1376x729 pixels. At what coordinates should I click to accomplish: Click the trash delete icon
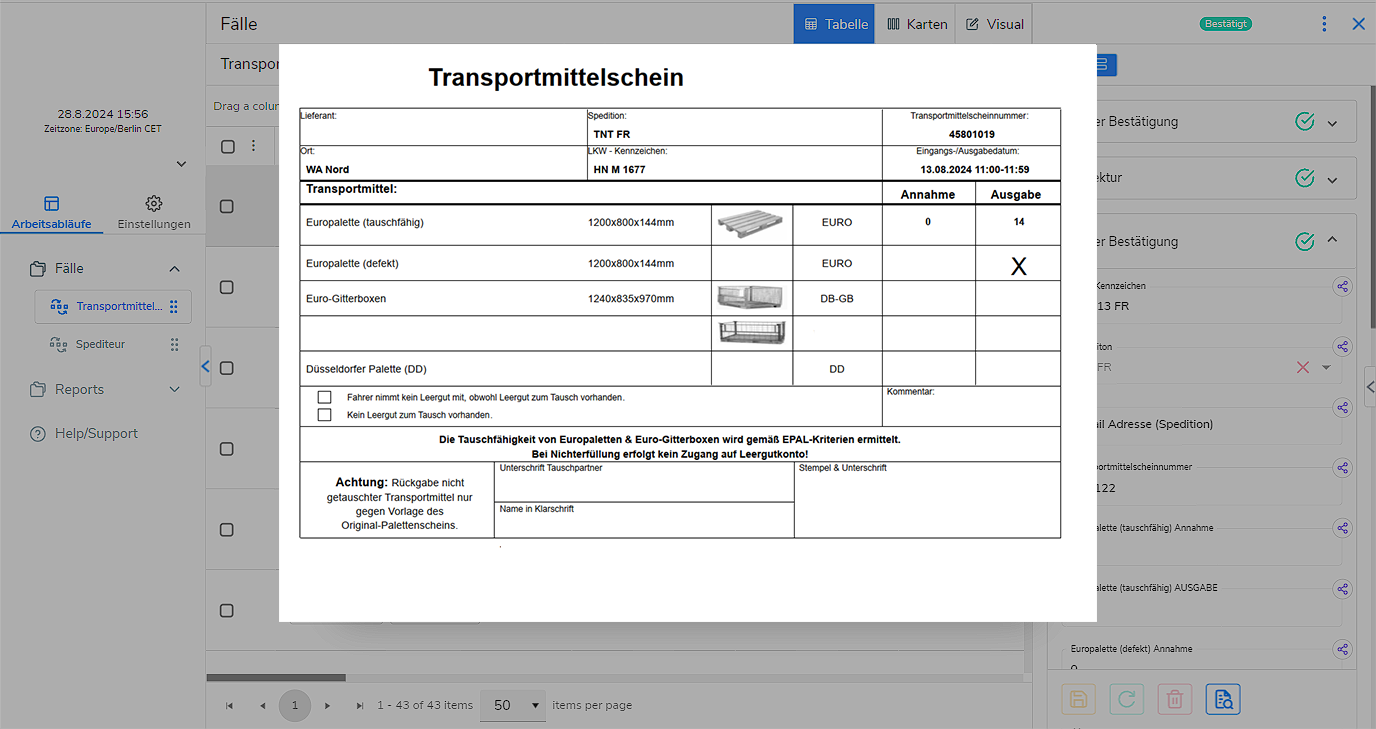tap(1175, 699)
